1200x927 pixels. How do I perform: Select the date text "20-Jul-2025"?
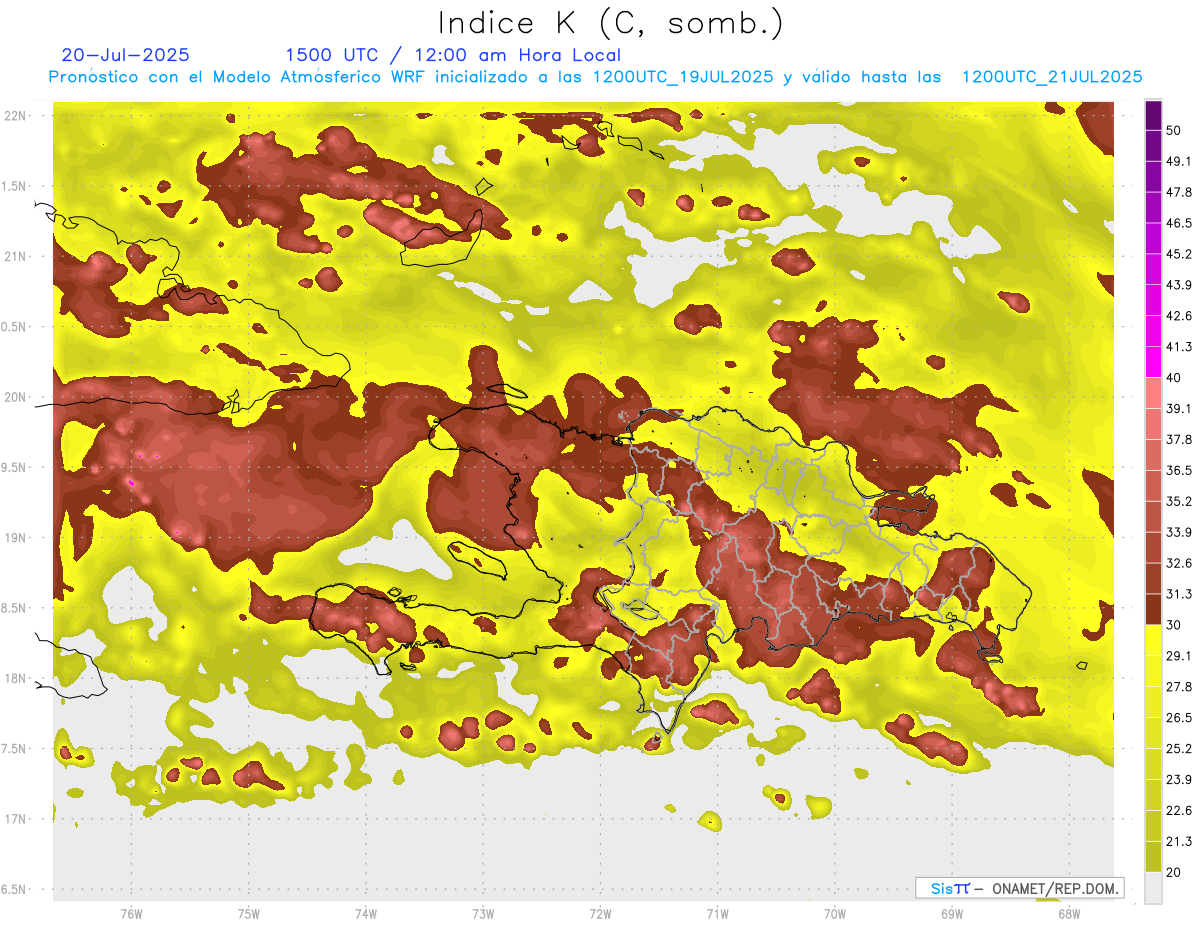pyautogui.click(x=125, y=55)
